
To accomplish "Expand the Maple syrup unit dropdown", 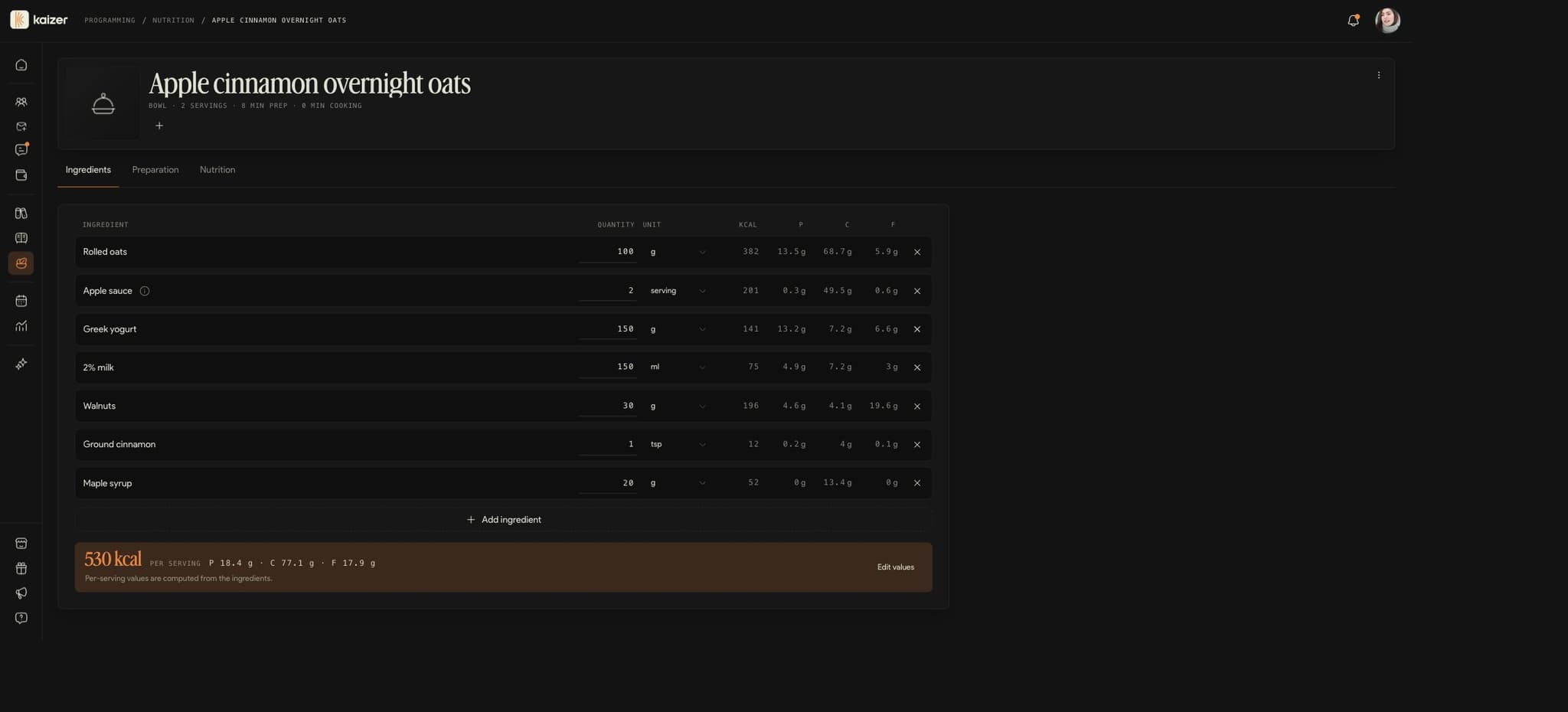I will coord(678,483).
